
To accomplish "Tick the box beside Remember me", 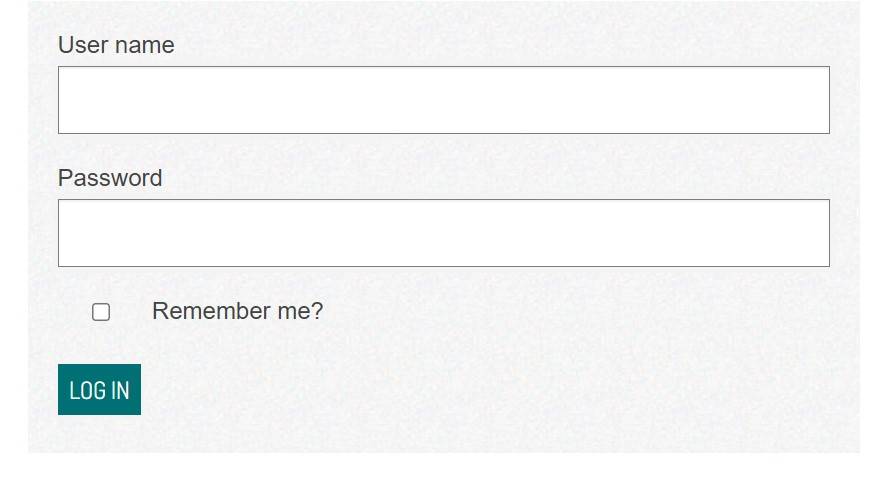I will click(x=101, y=312).
